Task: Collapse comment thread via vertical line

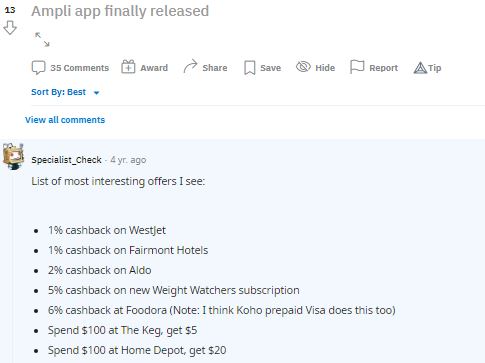Action: coord(13,267)
